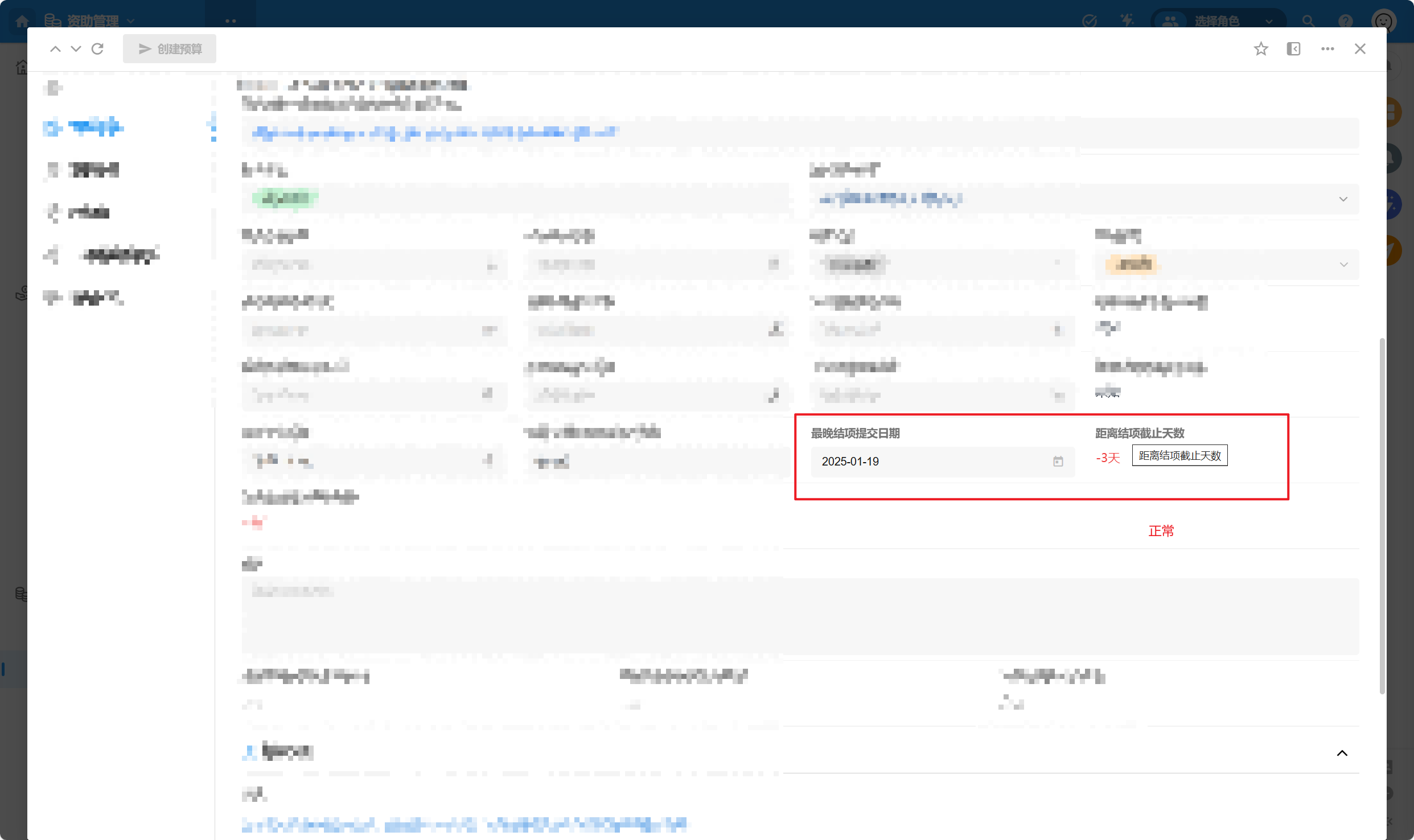Open the user avatar menu
This screenshot has width=1414, height=840.
click(1383, 21)
